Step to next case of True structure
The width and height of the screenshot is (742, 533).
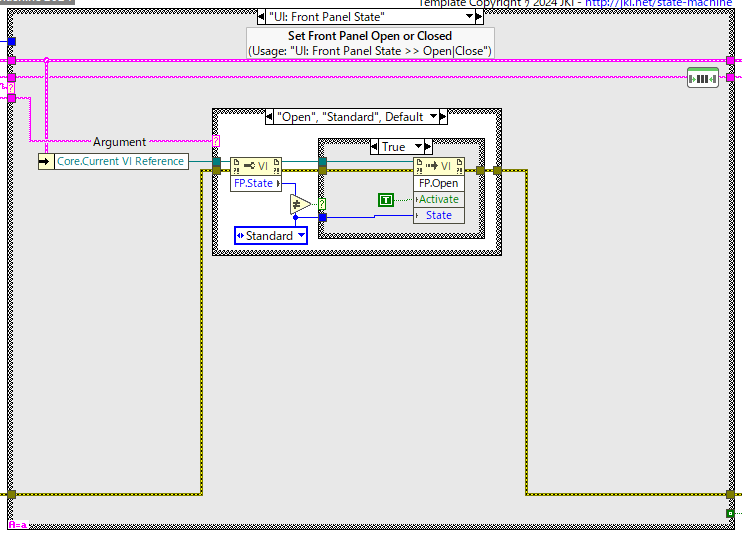[428, 147]
